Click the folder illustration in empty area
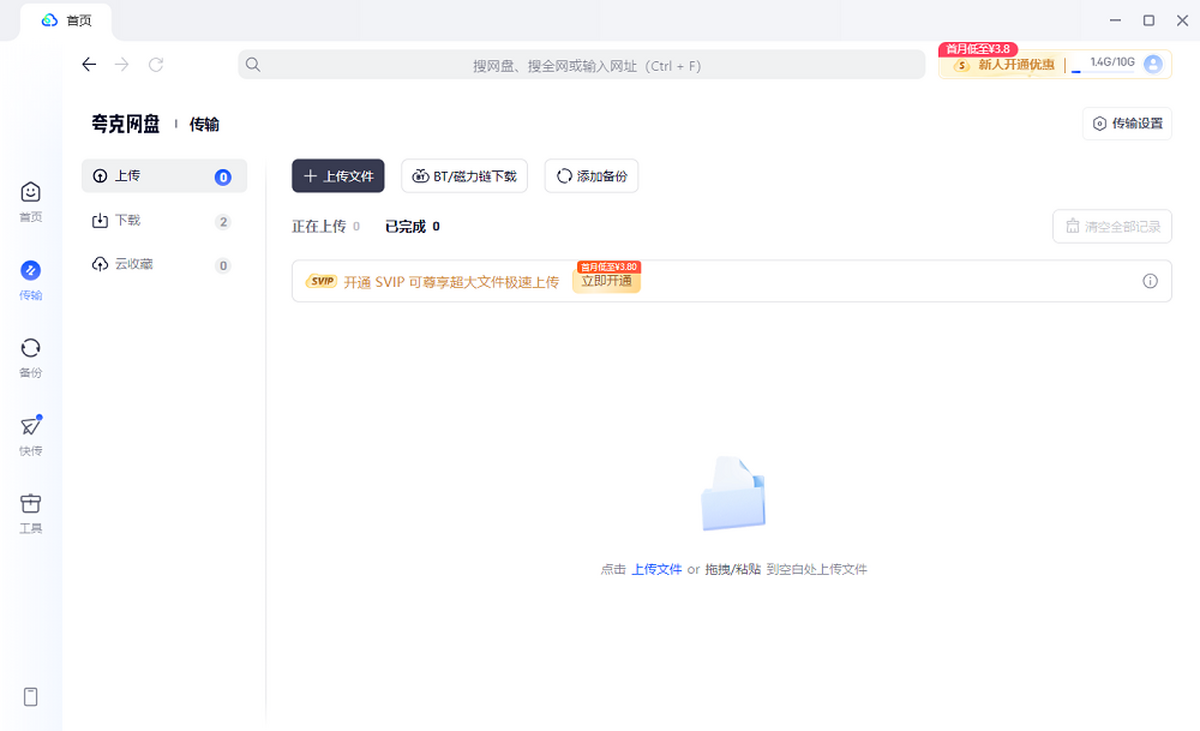1200x731 pixels. [x=734, y=494]
